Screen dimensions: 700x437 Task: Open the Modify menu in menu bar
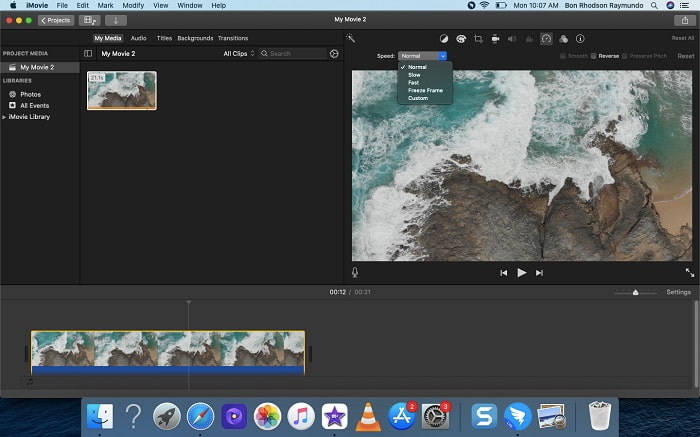(x=132, y=6)
